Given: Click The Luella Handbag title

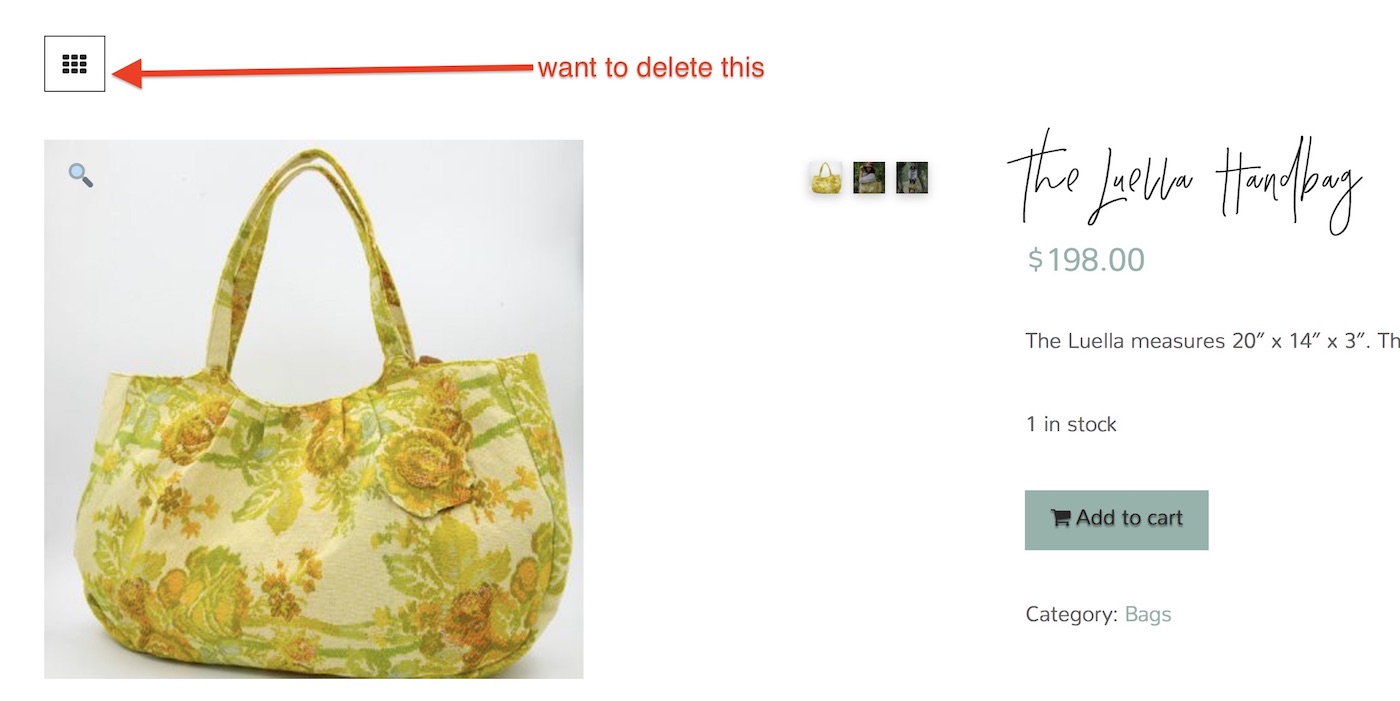Looking at the screenshot, I should [x=1186, y=185].
